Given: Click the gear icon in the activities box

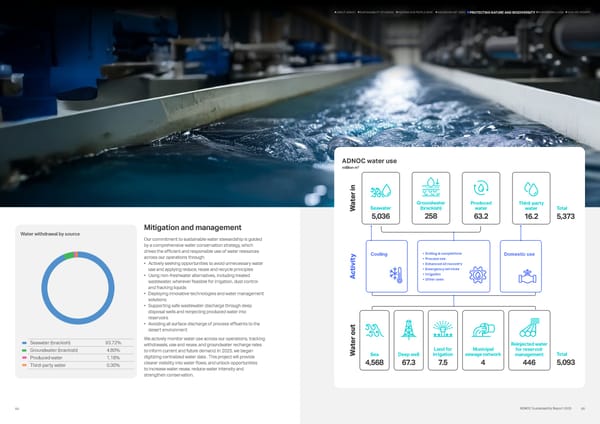Looking at the screenshot, I should point(478,275).
